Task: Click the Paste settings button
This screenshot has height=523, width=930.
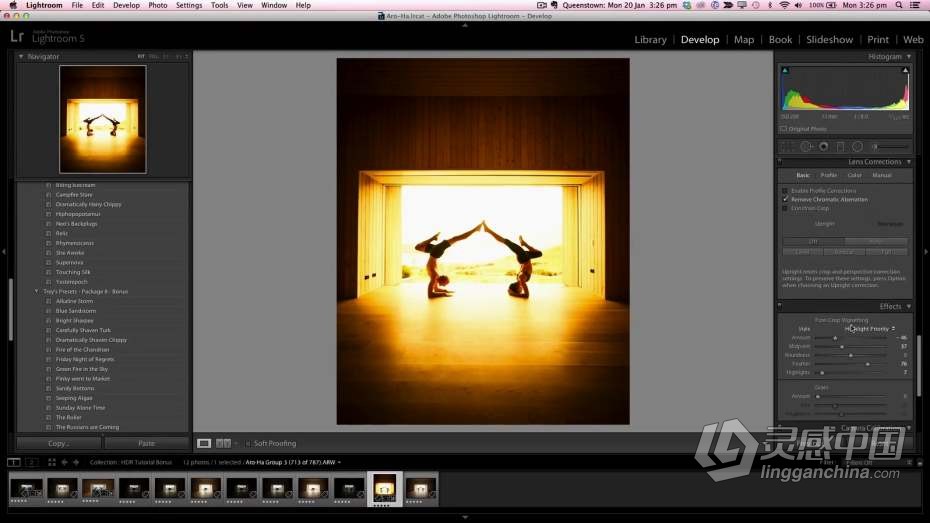Action: click(146, 443)
